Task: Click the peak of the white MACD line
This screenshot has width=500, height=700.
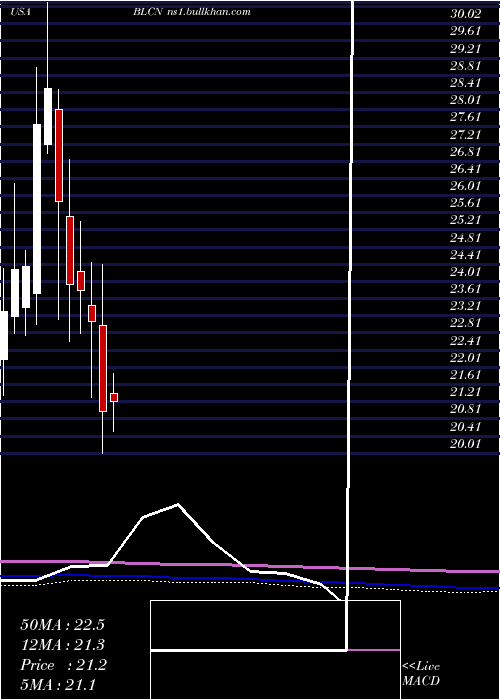Action: [178, 504]
